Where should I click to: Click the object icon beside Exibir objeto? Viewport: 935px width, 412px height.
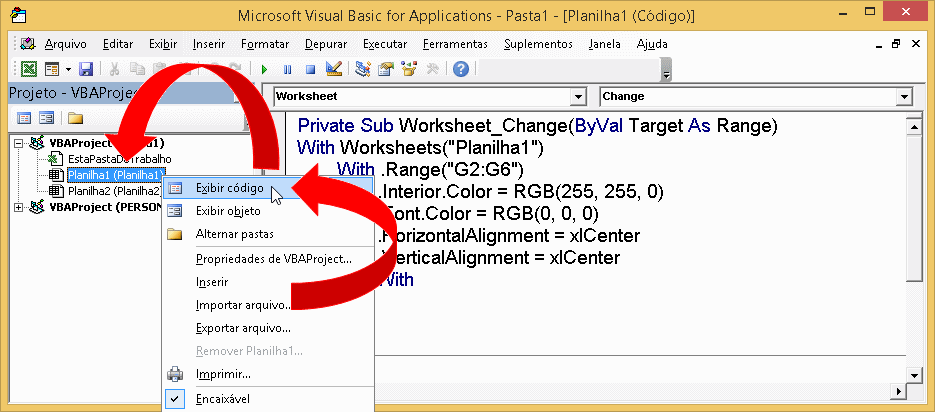point(175,211)
